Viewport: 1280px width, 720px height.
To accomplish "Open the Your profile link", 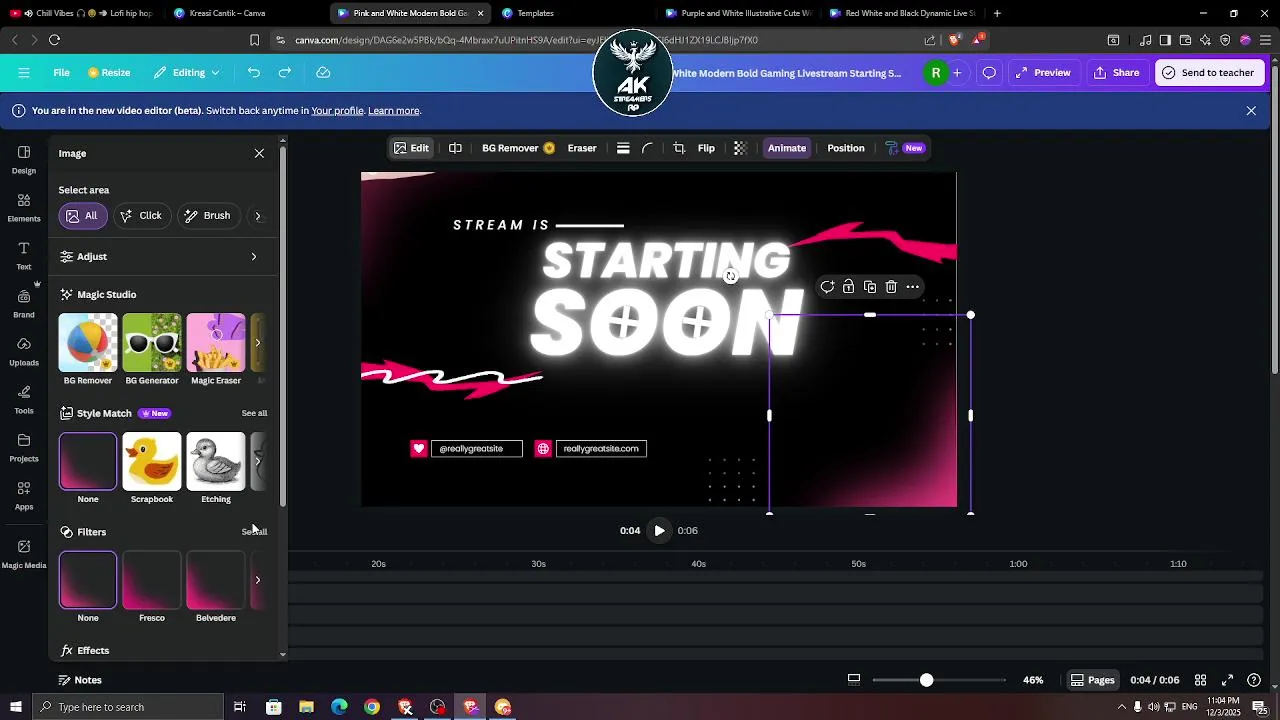I will pyautogui.click(x=337, y=111).
